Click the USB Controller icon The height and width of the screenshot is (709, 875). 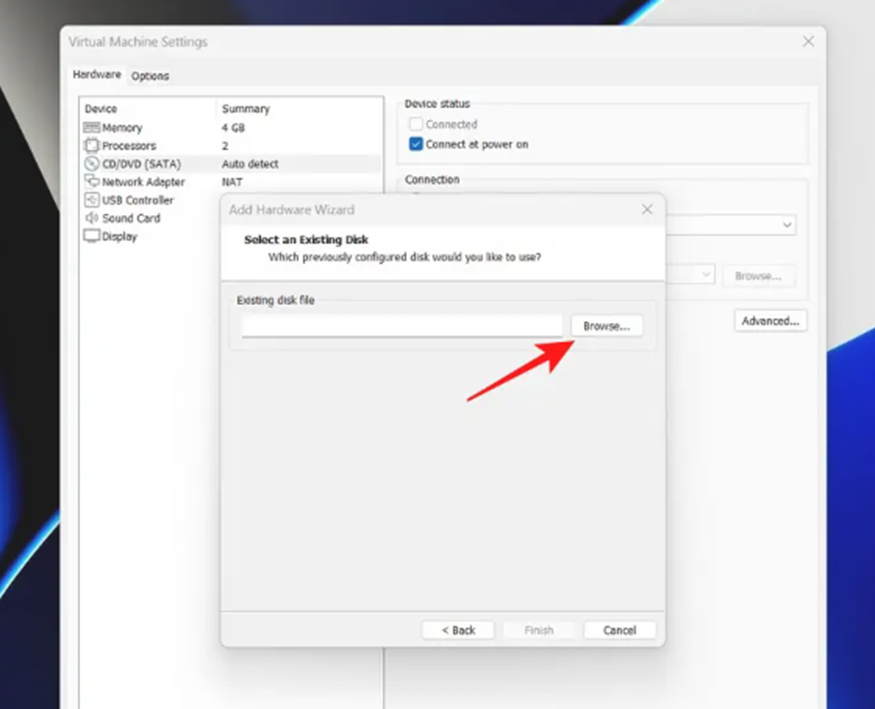click(x=92, y=200)
